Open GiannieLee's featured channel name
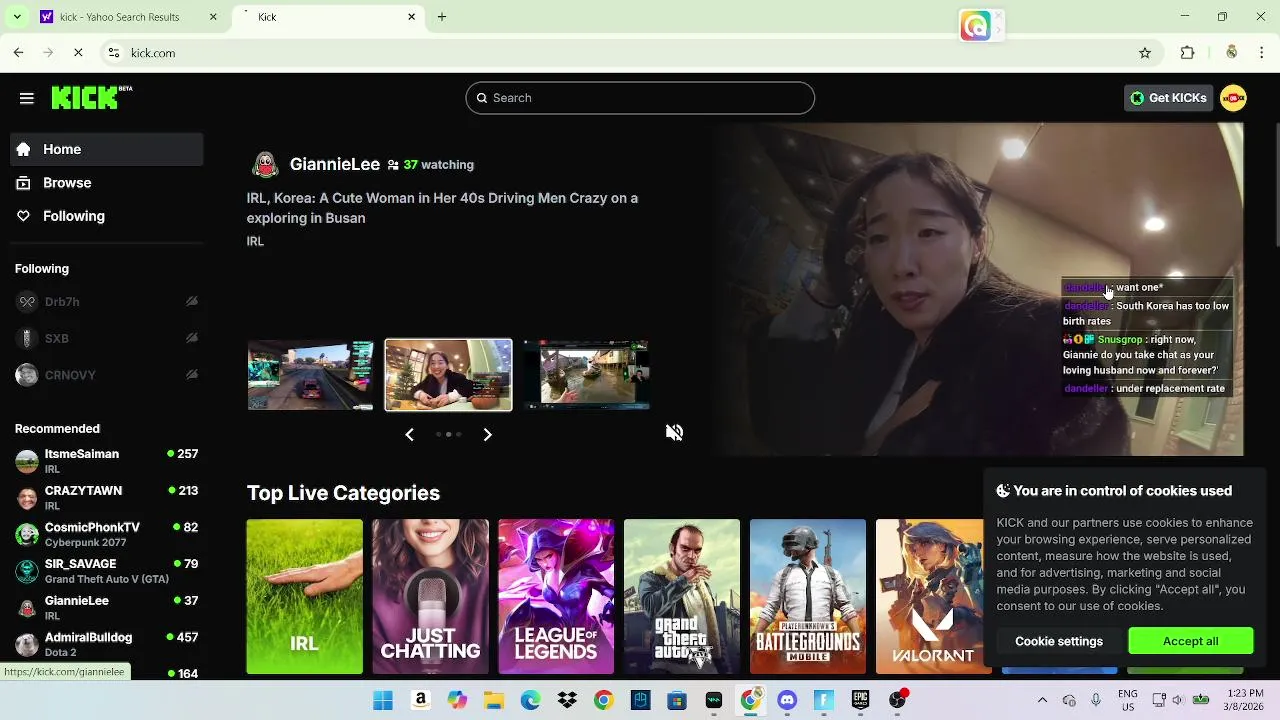 [x=335, y=164]
